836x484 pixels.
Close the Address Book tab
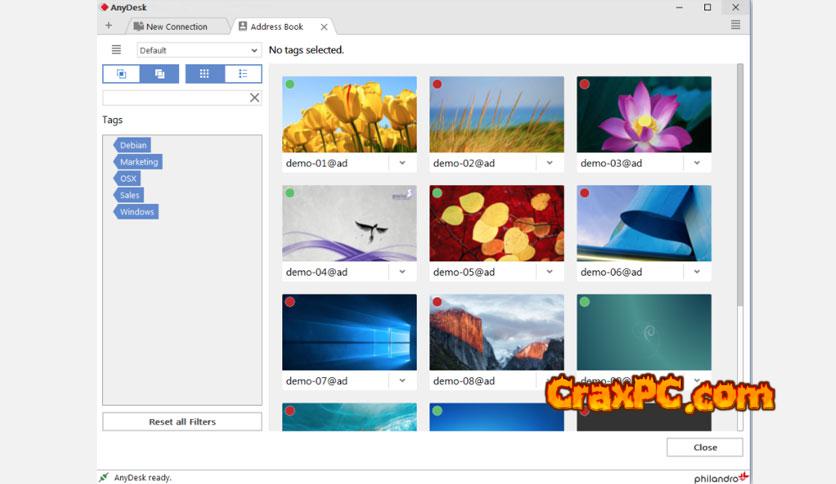coord(323,26)
